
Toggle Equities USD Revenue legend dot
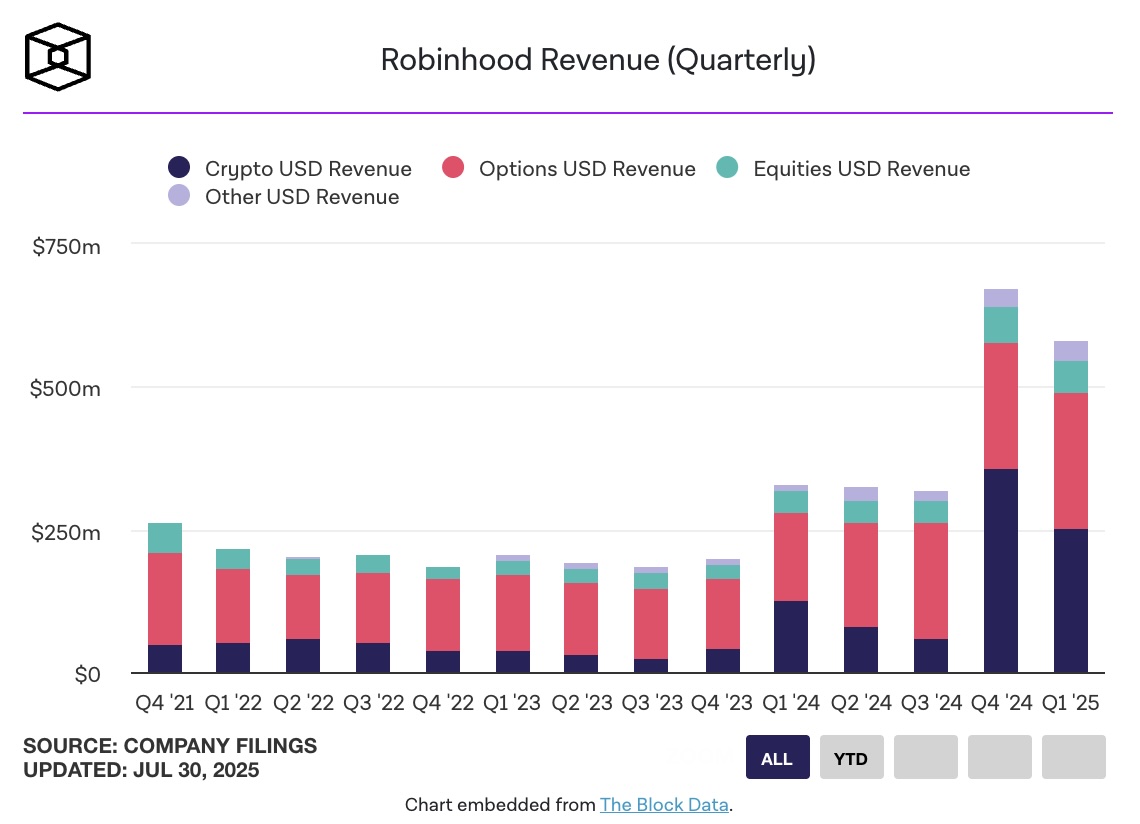click(x=727, y=167)
